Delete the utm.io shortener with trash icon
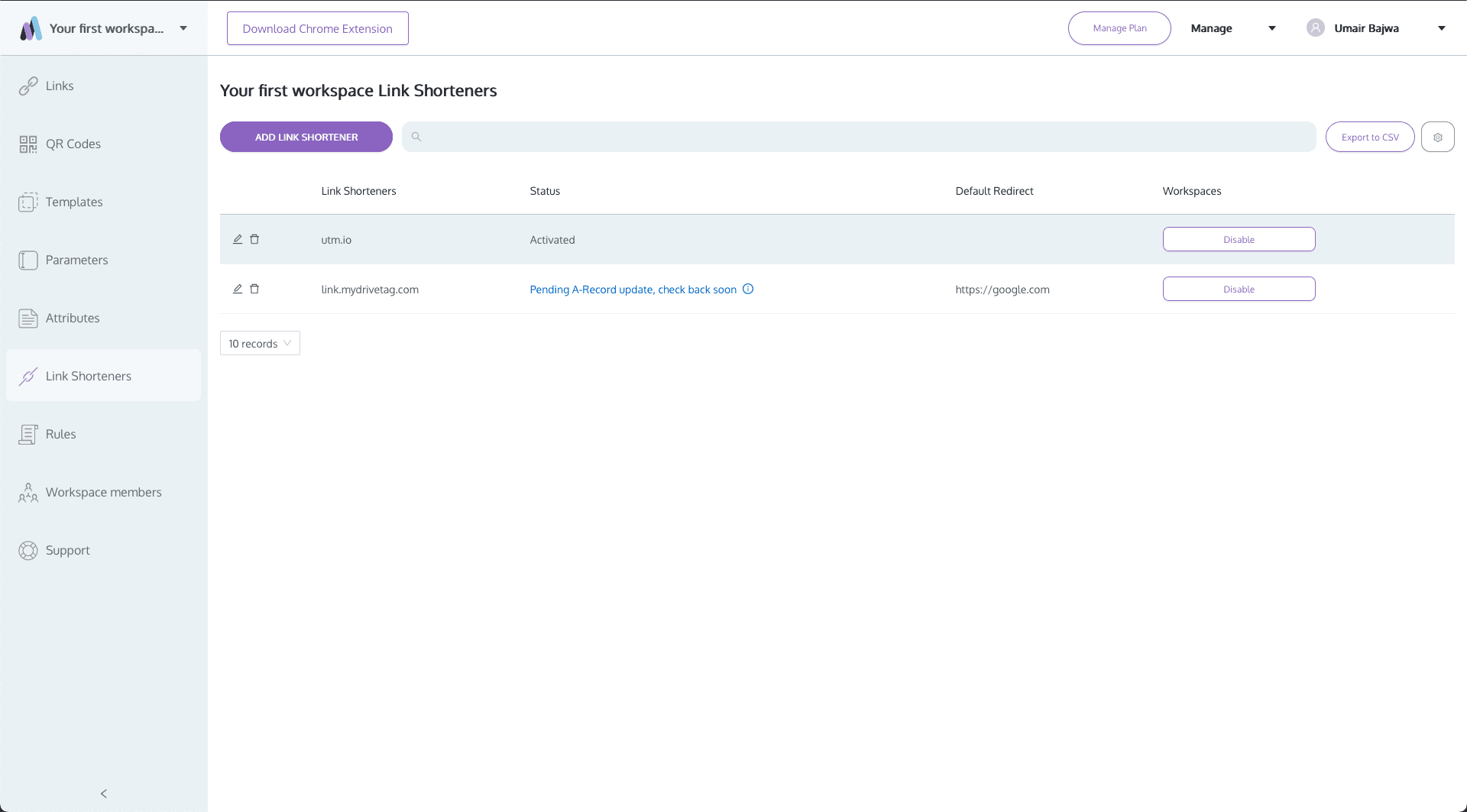 [254, 239]
